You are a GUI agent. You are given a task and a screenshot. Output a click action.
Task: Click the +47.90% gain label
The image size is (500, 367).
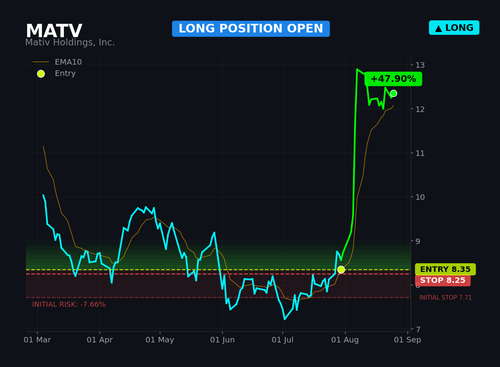click(x=393, y=79)
